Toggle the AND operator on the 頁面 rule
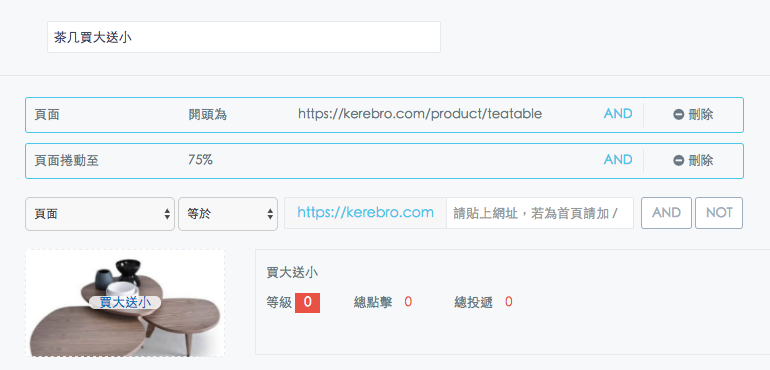This screenshot has width=770, height=370. coord(618,114)
